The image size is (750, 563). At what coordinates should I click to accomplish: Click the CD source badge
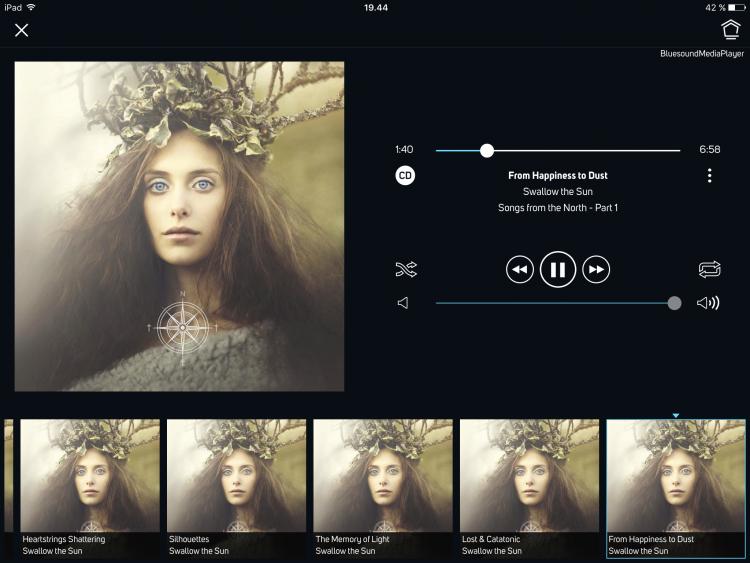point(405,176)
